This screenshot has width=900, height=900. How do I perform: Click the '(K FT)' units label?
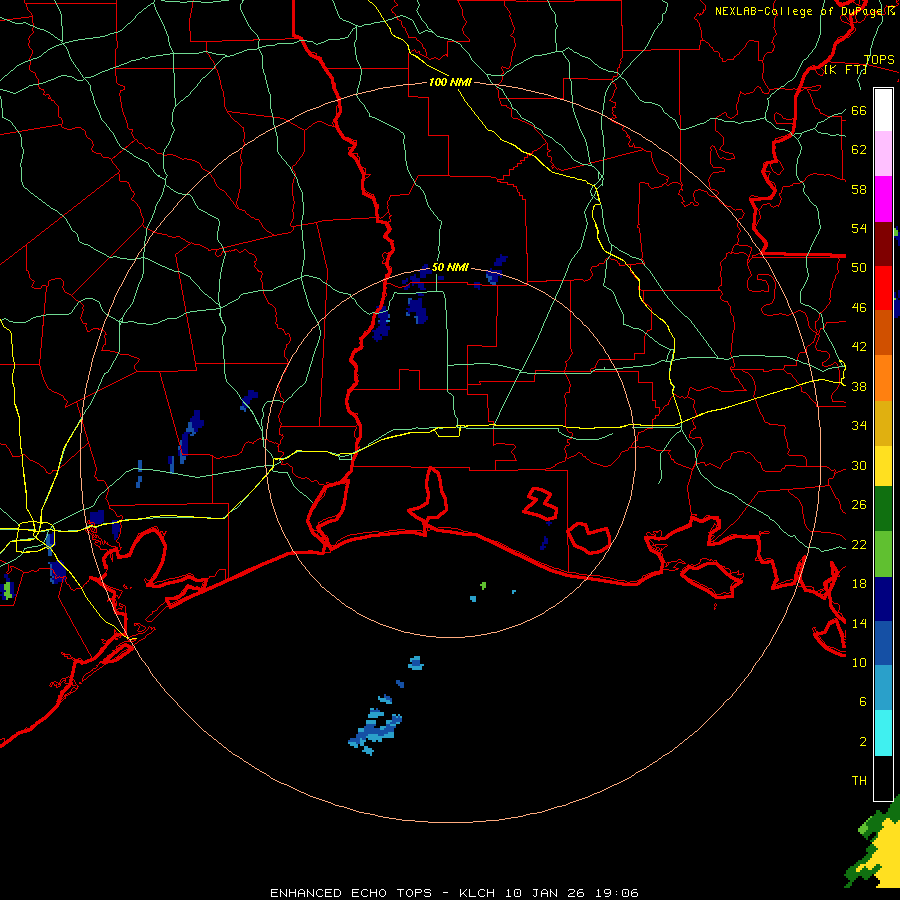tap(845, 69)
